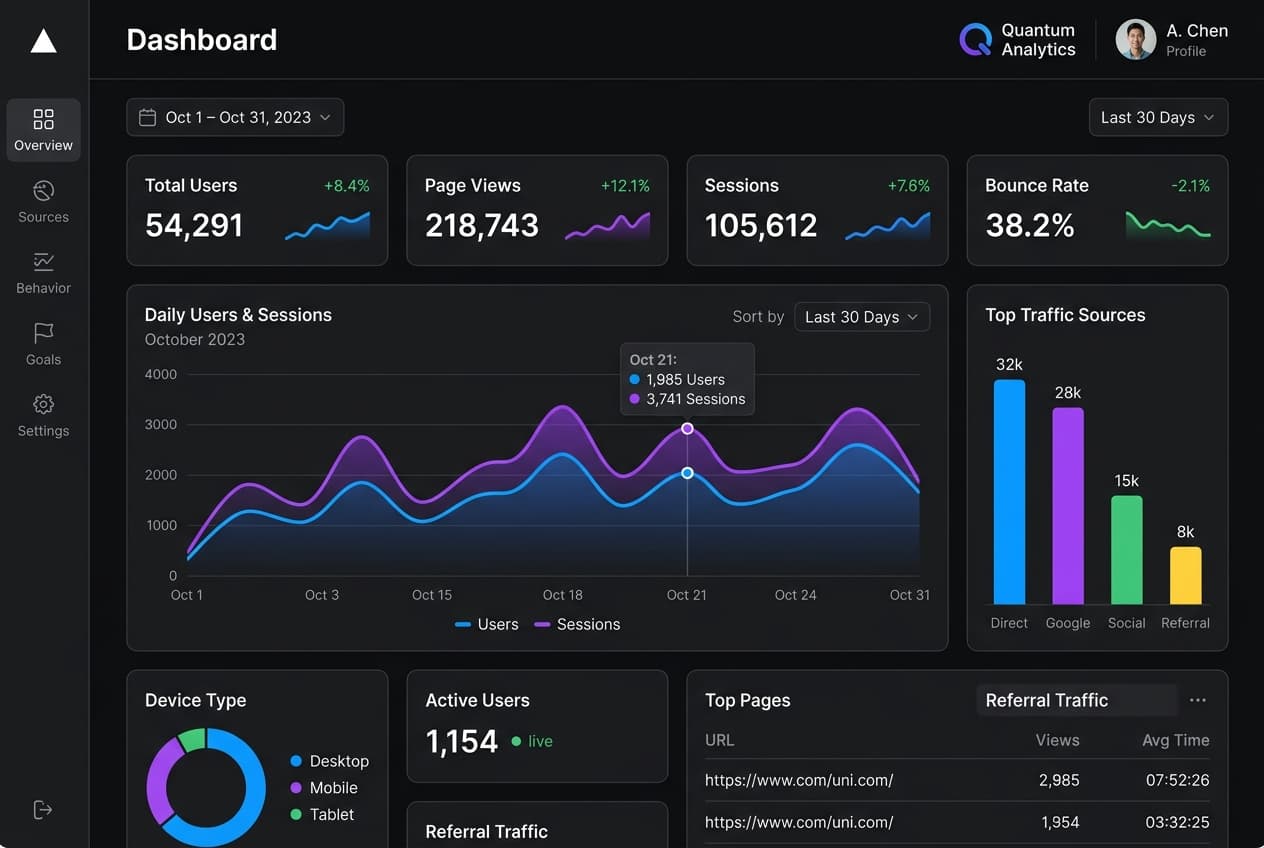Click the Oct 24 x-axis label

795,595
